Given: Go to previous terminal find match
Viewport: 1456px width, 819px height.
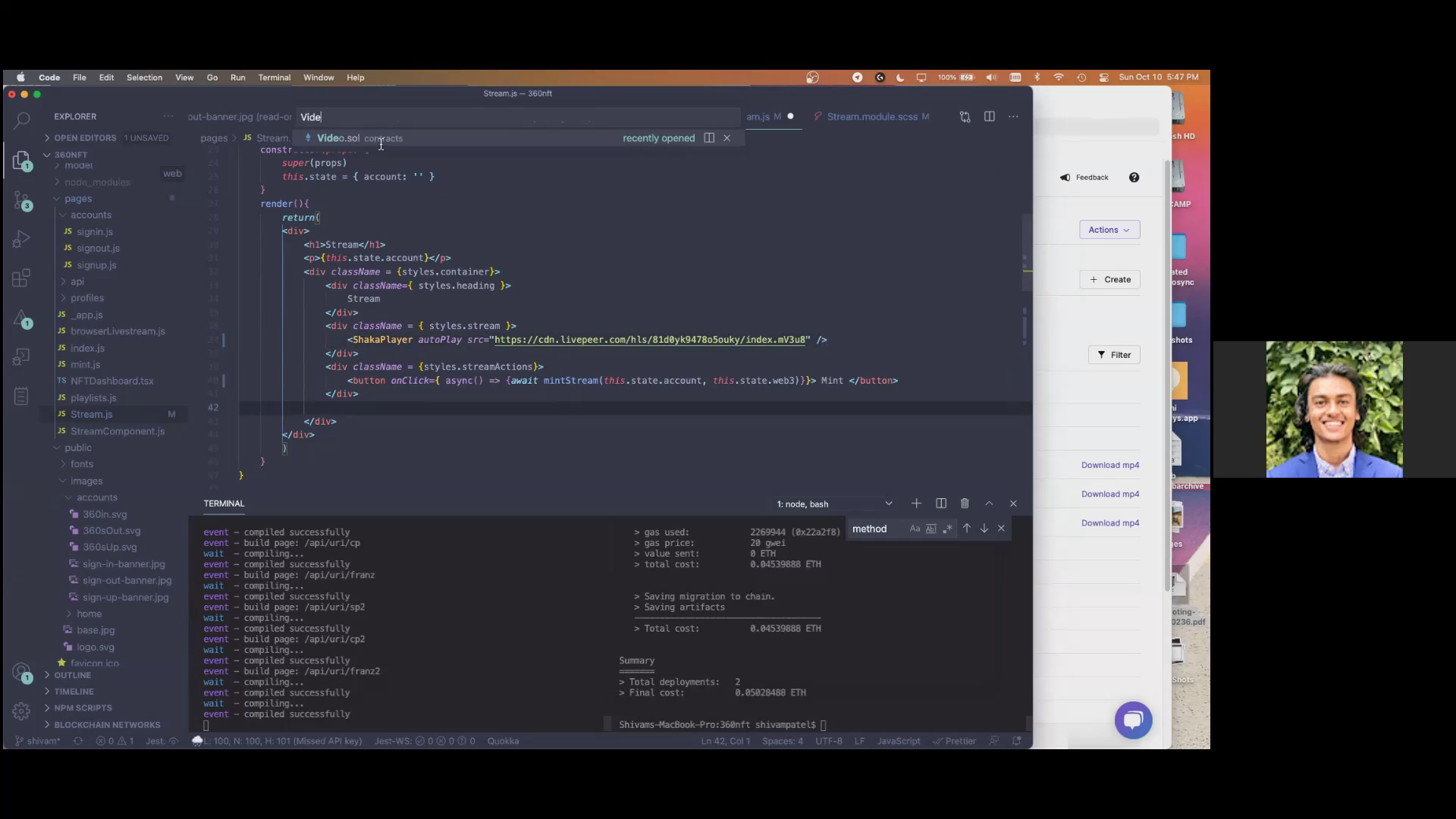Looking at the screenshot, I should (x=967, y=529).
